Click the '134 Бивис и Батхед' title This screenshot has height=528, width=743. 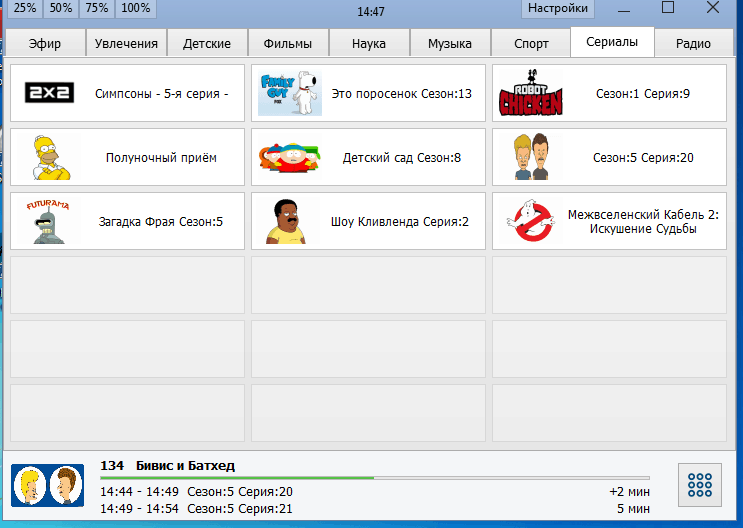tap(167, 465)
